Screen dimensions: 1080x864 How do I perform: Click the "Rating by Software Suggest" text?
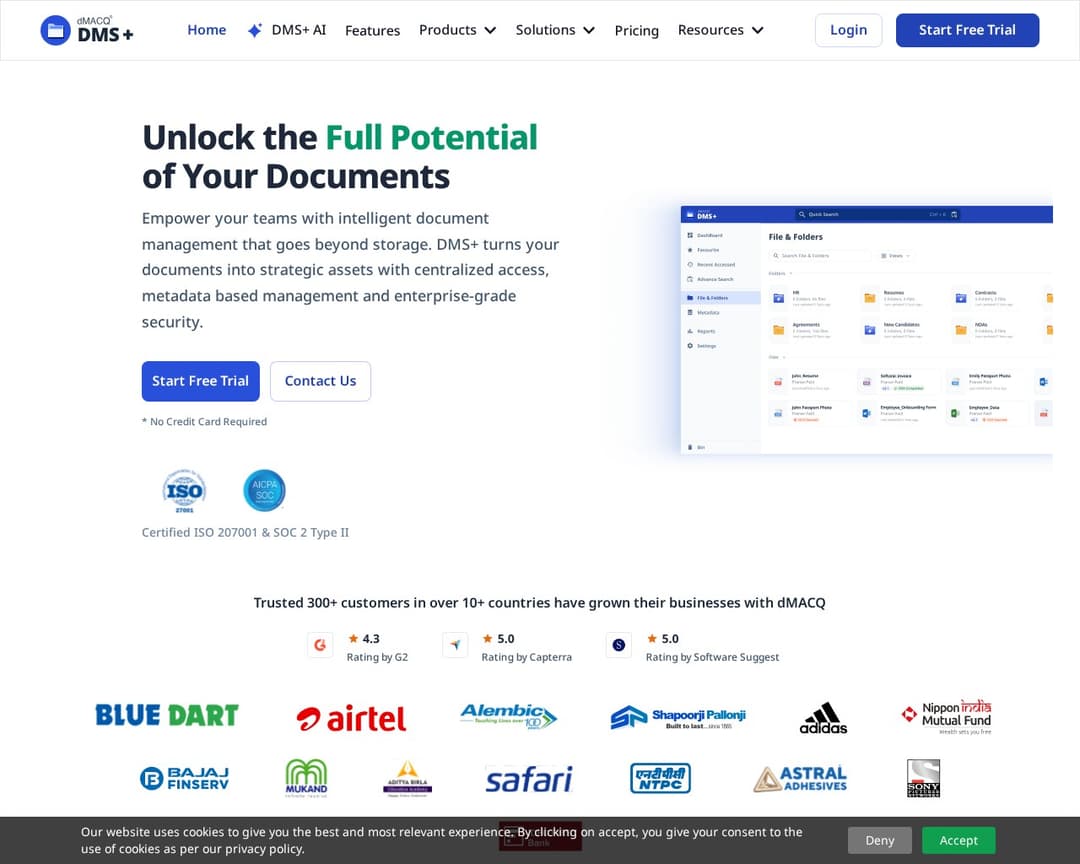(712, 657)
